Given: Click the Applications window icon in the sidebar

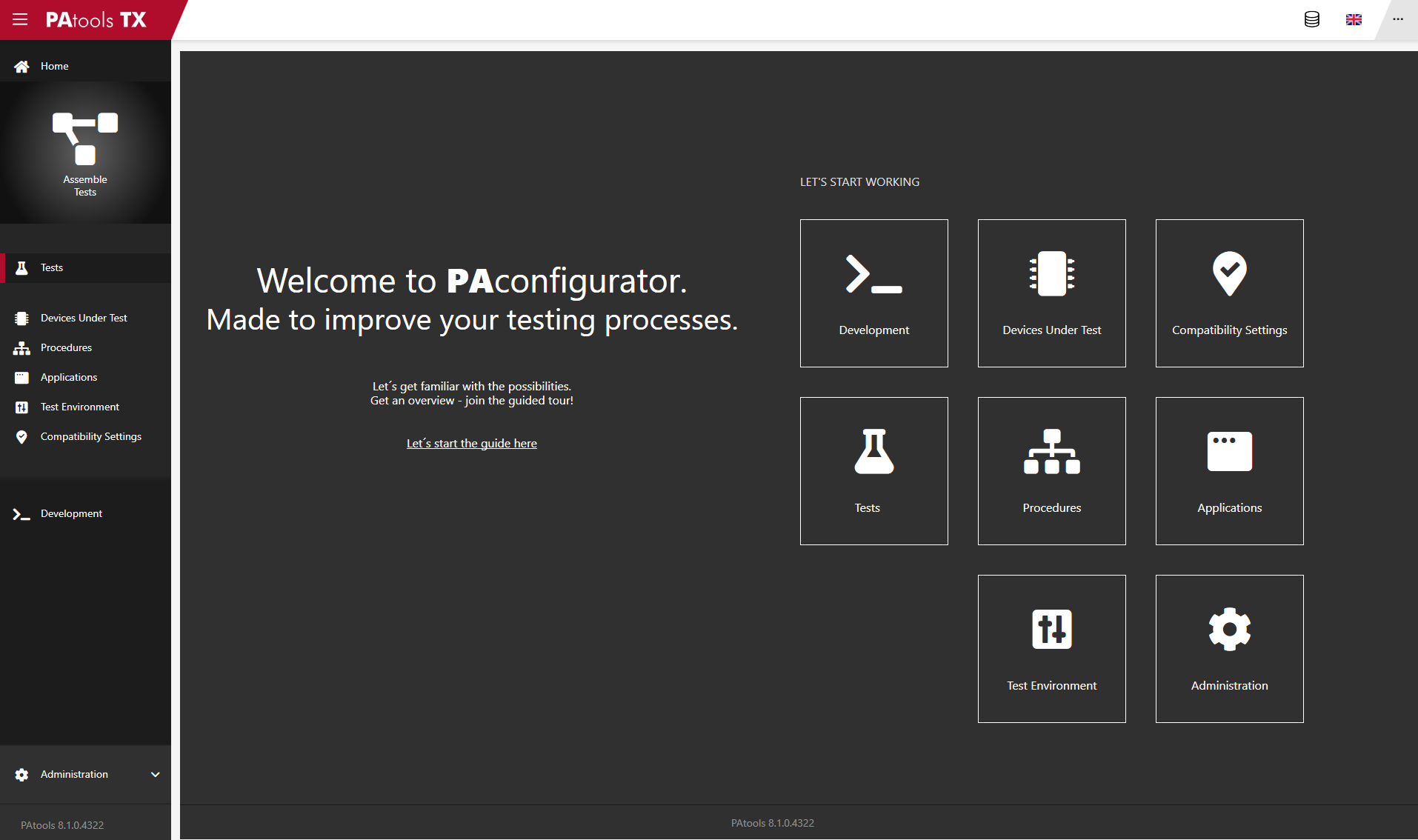Looking at the screenshot, I should pyautogui.click(x=21, y=378).
